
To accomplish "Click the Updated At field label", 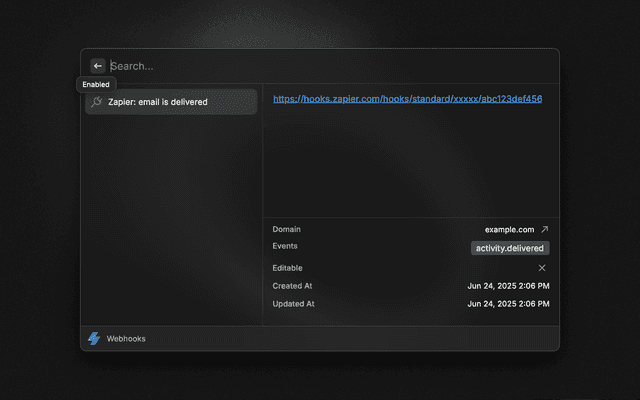I will click(294, 304).
